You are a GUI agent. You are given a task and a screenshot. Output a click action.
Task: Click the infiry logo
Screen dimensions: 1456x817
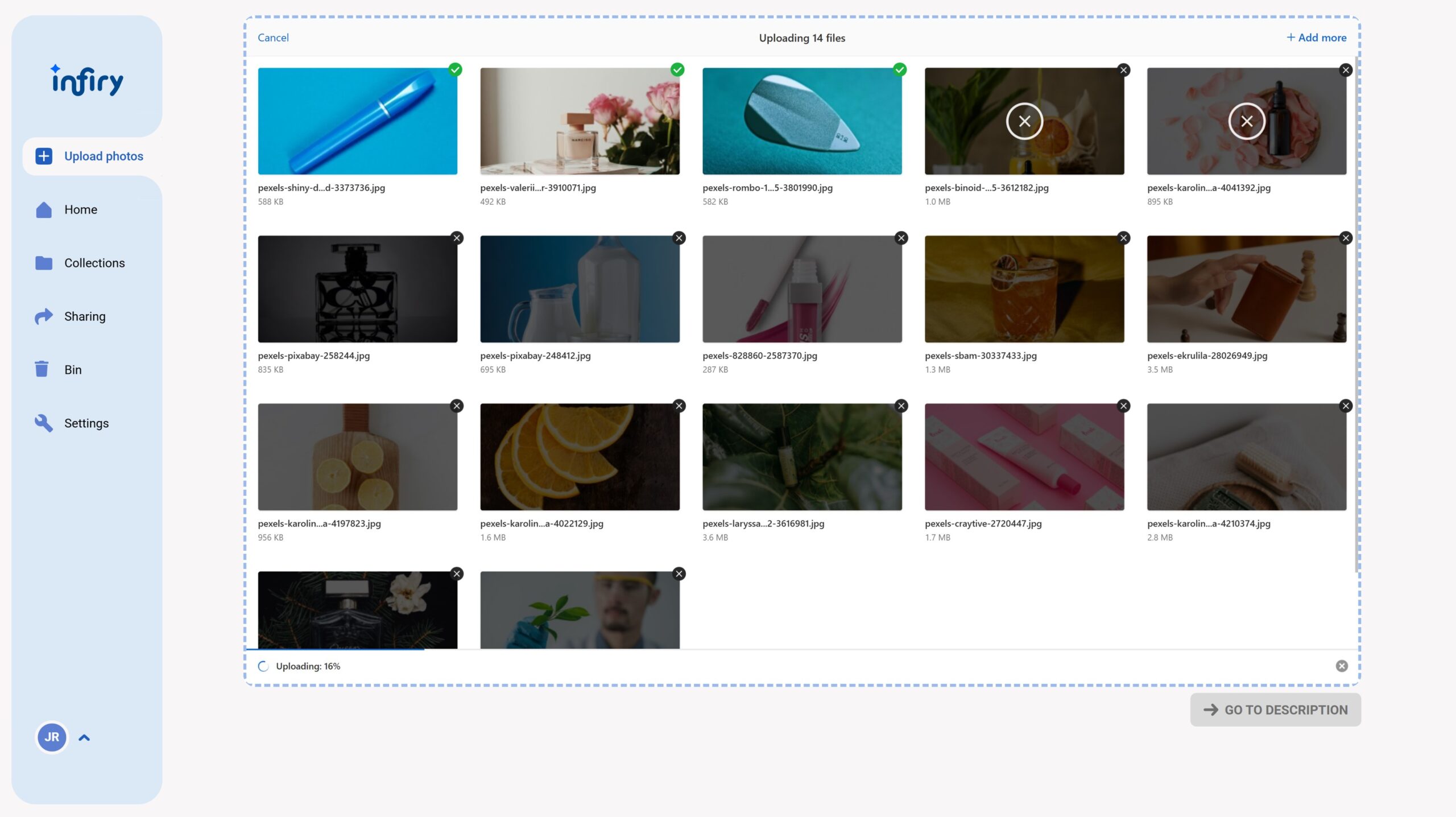click(87, 80)
